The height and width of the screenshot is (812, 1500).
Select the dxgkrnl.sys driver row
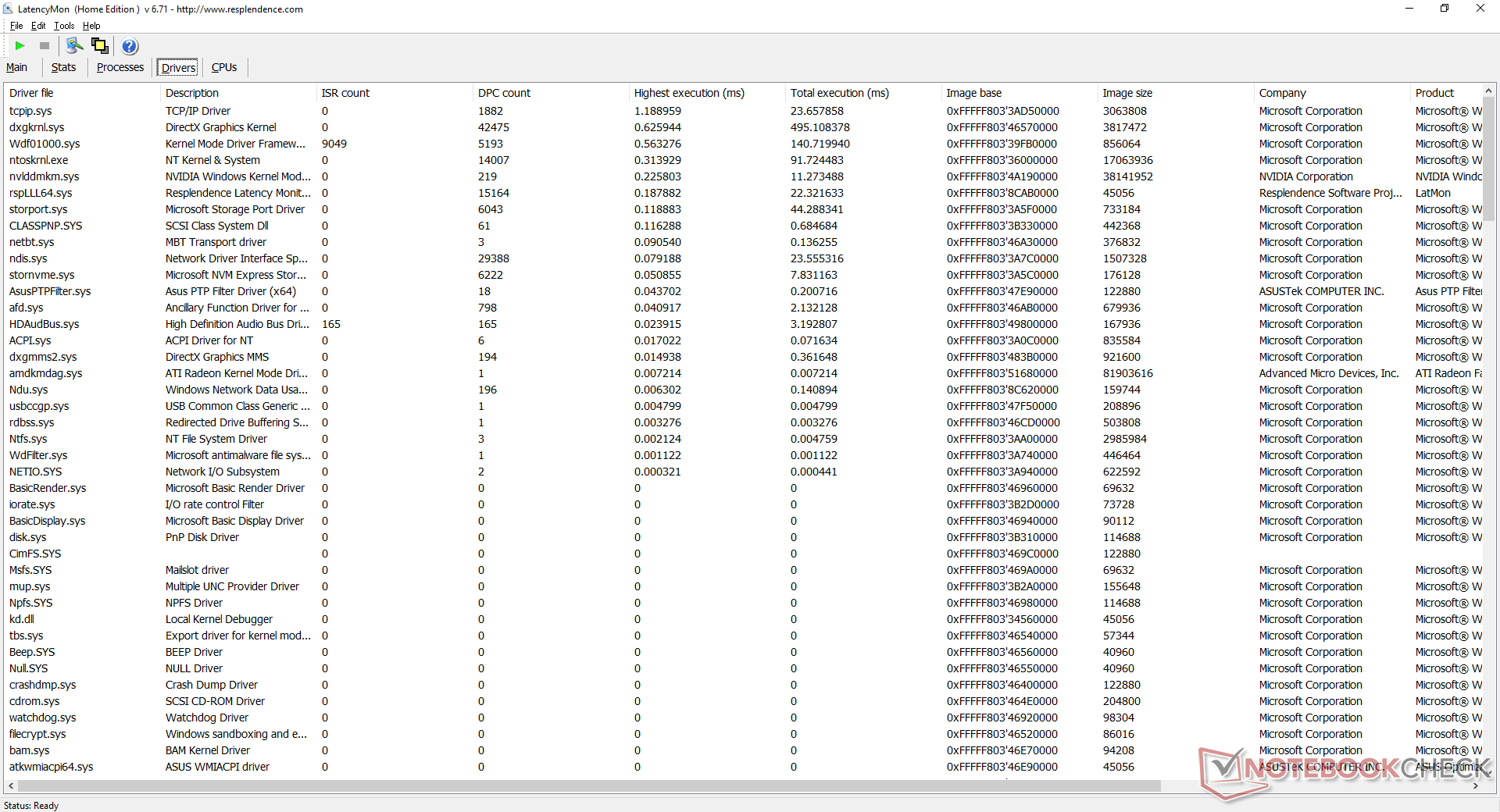tap(743, 127)
